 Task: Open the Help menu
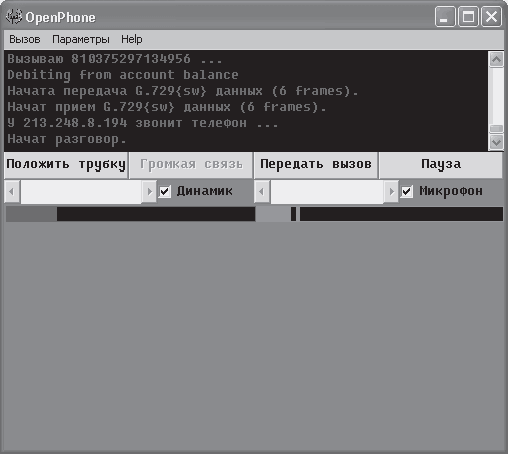pos(132,39)
